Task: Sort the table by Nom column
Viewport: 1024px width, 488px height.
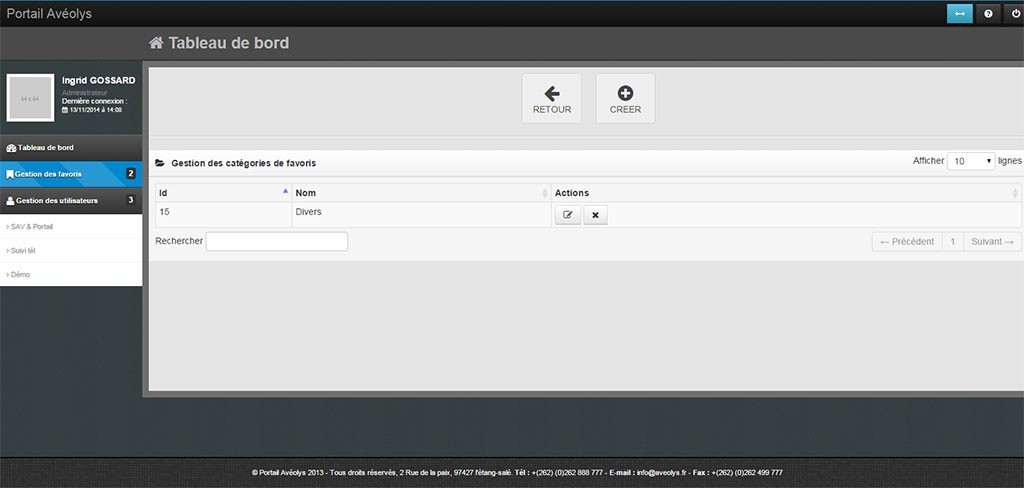Action: click(420, 192)
